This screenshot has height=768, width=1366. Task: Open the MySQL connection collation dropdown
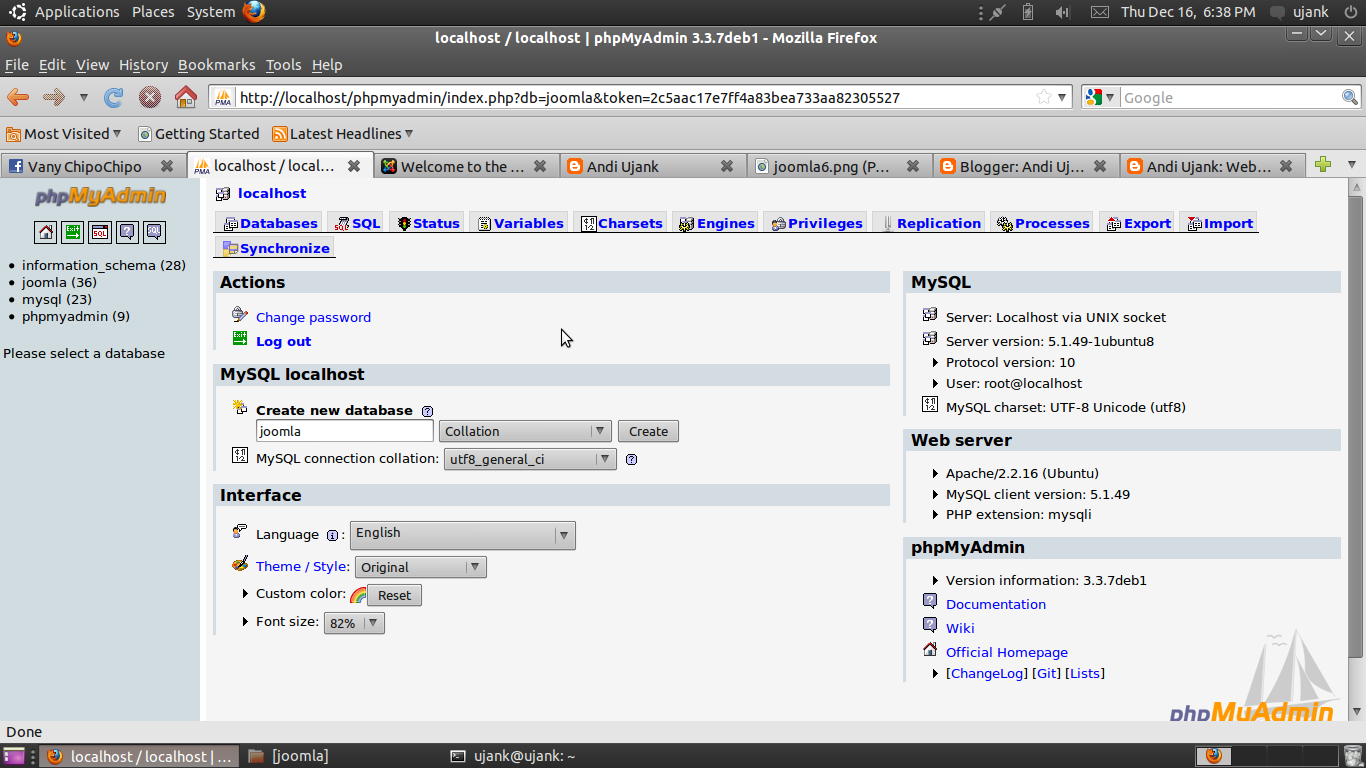tap(530, 460)
